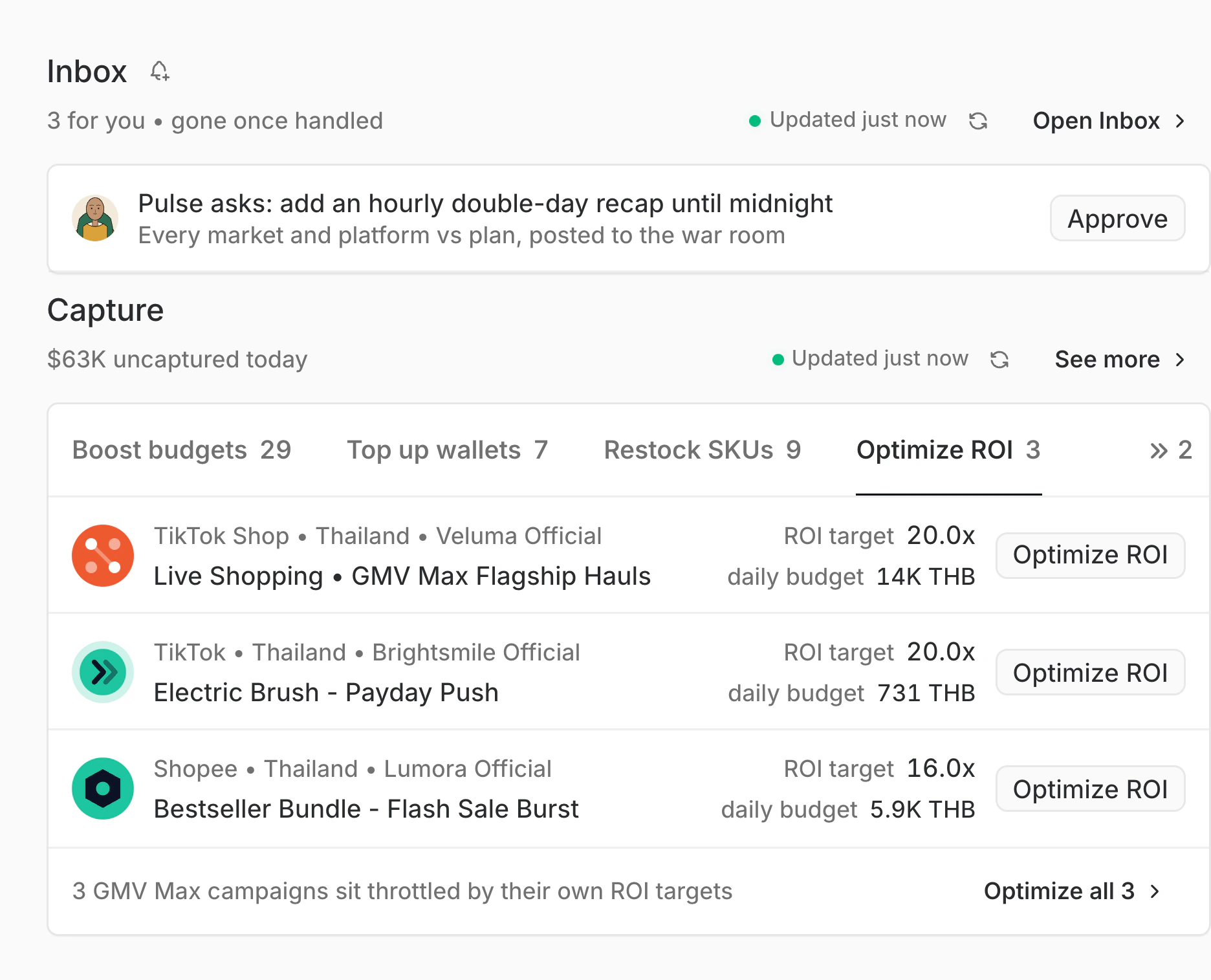The image size is (1211, 980).
Task: Click the Lumora Official hexagon icon
Action: tap(103, 789)
